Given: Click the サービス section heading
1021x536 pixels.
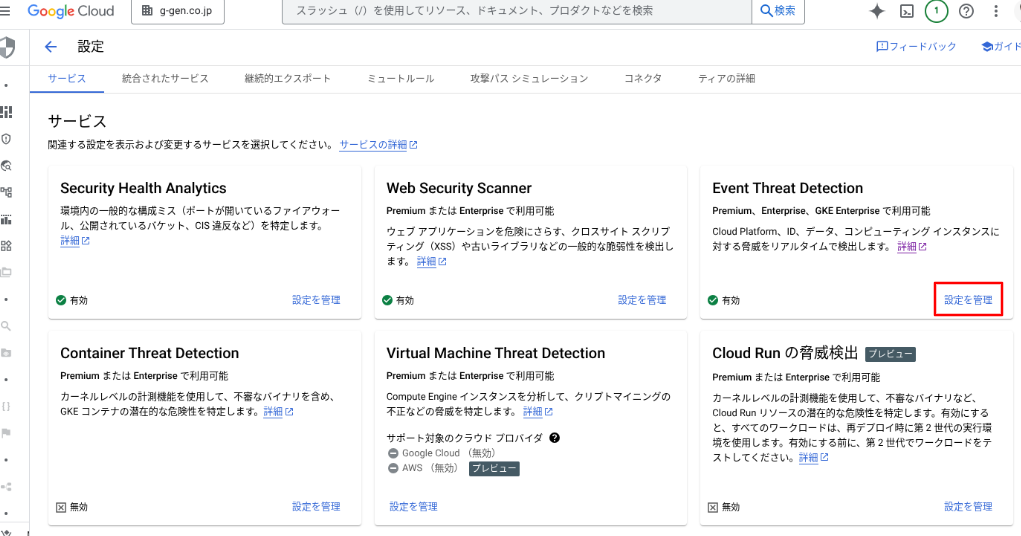Looking at the screenshot, I should tap(77, 121).
